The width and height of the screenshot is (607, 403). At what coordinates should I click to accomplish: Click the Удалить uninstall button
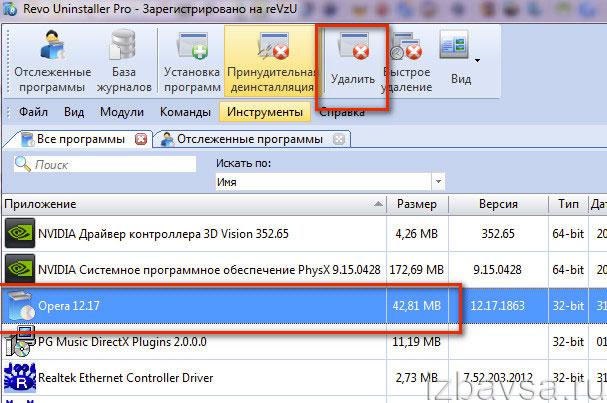point(353,62)
